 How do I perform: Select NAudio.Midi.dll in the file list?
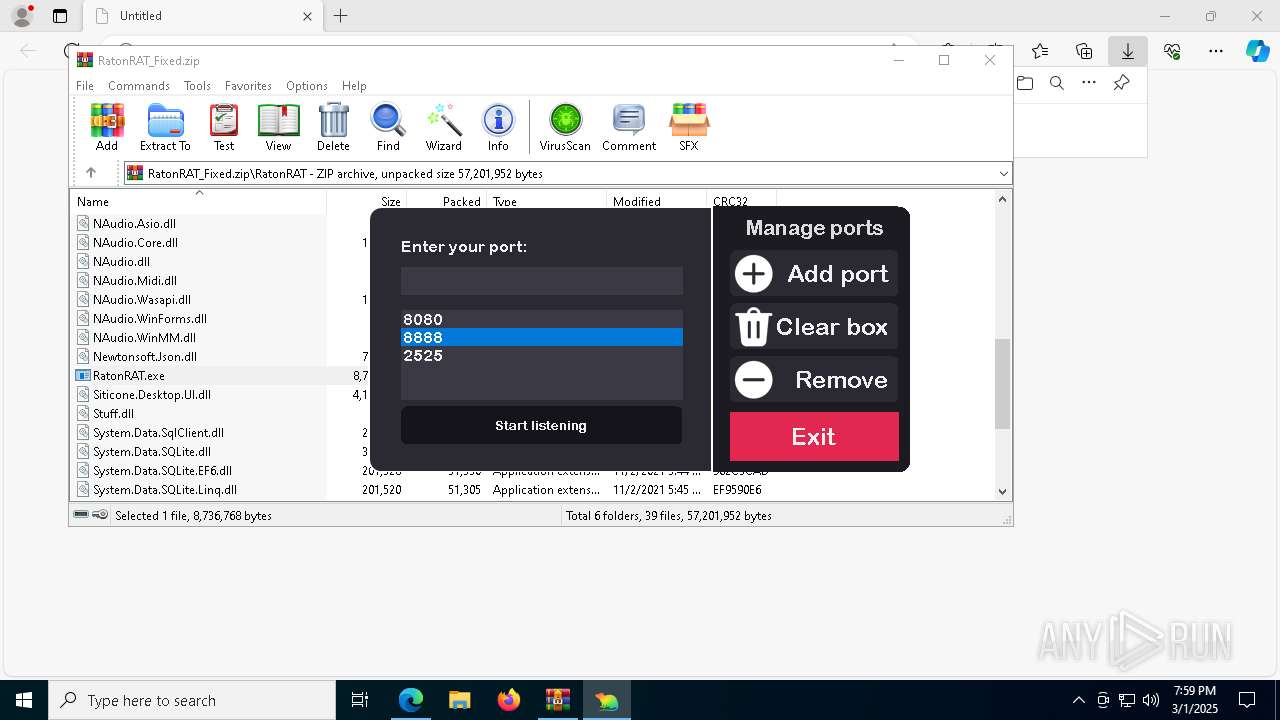point(135,281)
